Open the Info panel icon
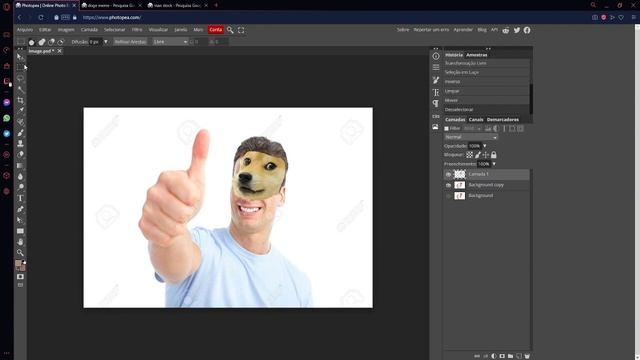 pyautogui.click(x=436, y=56)
